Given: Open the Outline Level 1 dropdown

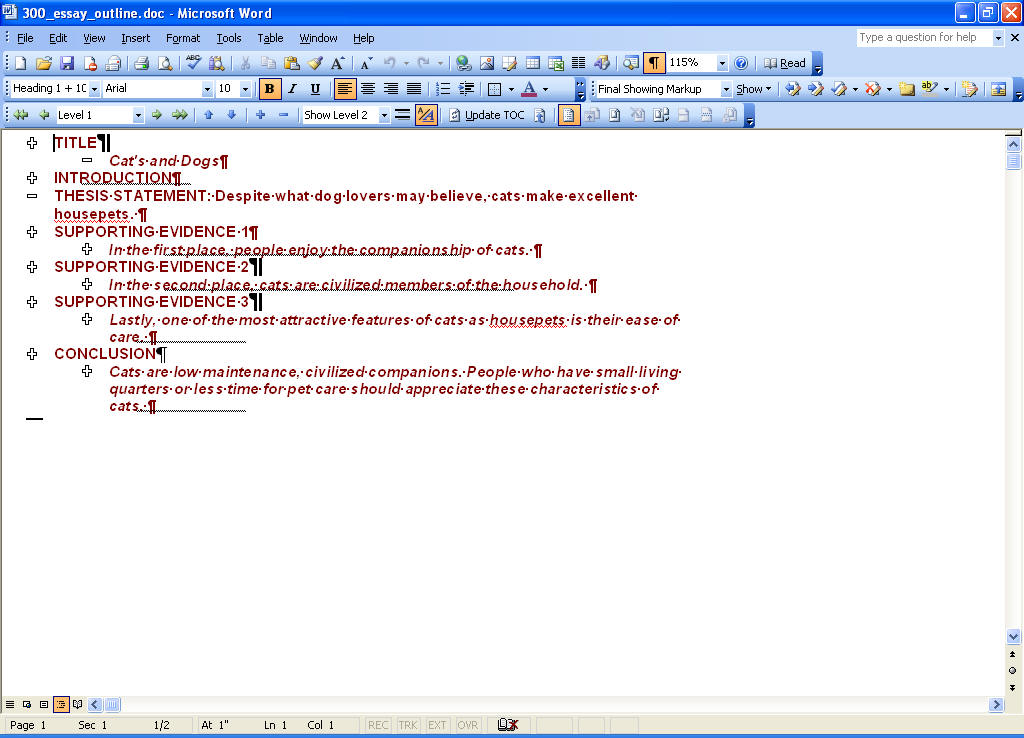Looking at the screenshot, I should pyautogui.click(x=138, y=115).
